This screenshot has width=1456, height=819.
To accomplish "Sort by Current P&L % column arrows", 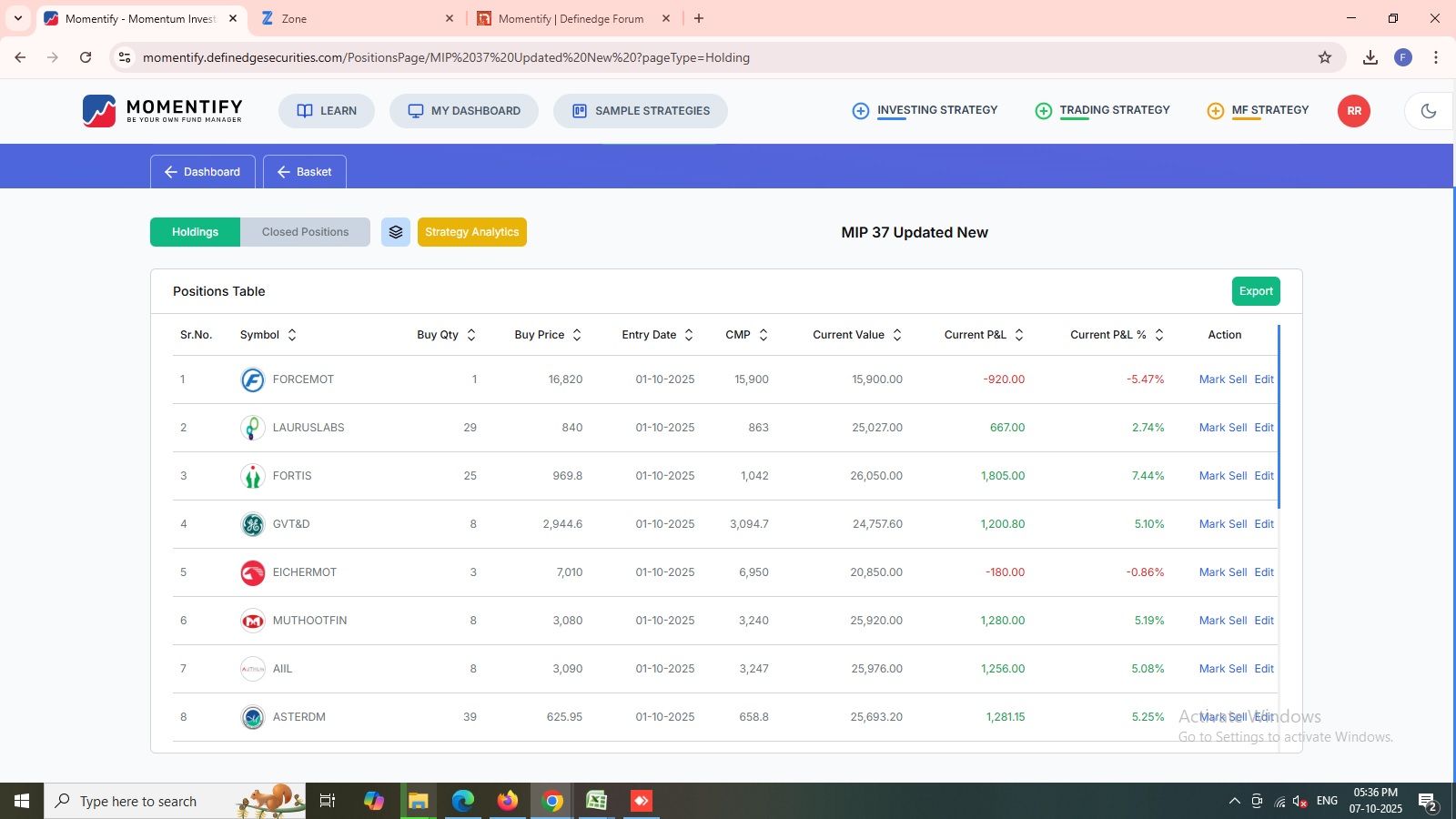I will click(x=1159, y=335).
